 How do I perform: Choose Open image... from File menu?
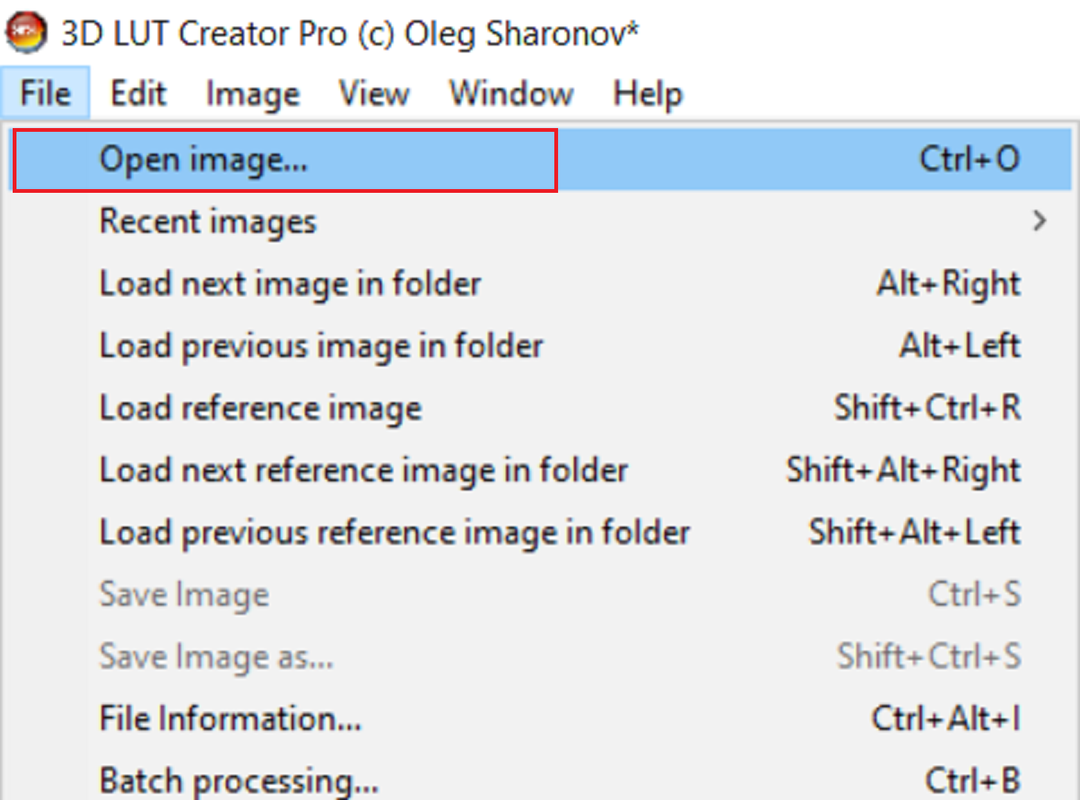click(541, 159)
